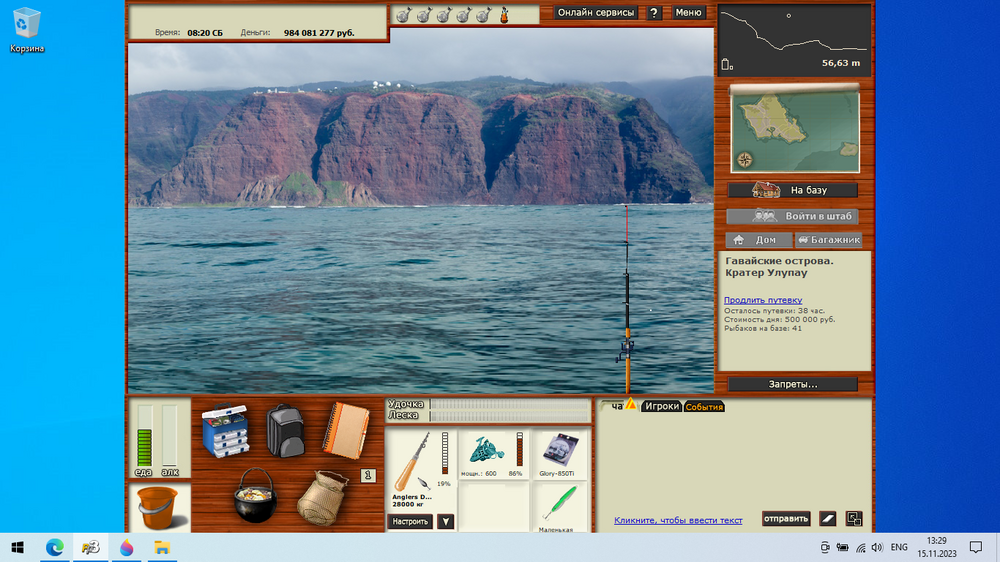Viewport: 1000px width, 562px height.
Task: Click the Леска tension bar
Action: [510, 415]
